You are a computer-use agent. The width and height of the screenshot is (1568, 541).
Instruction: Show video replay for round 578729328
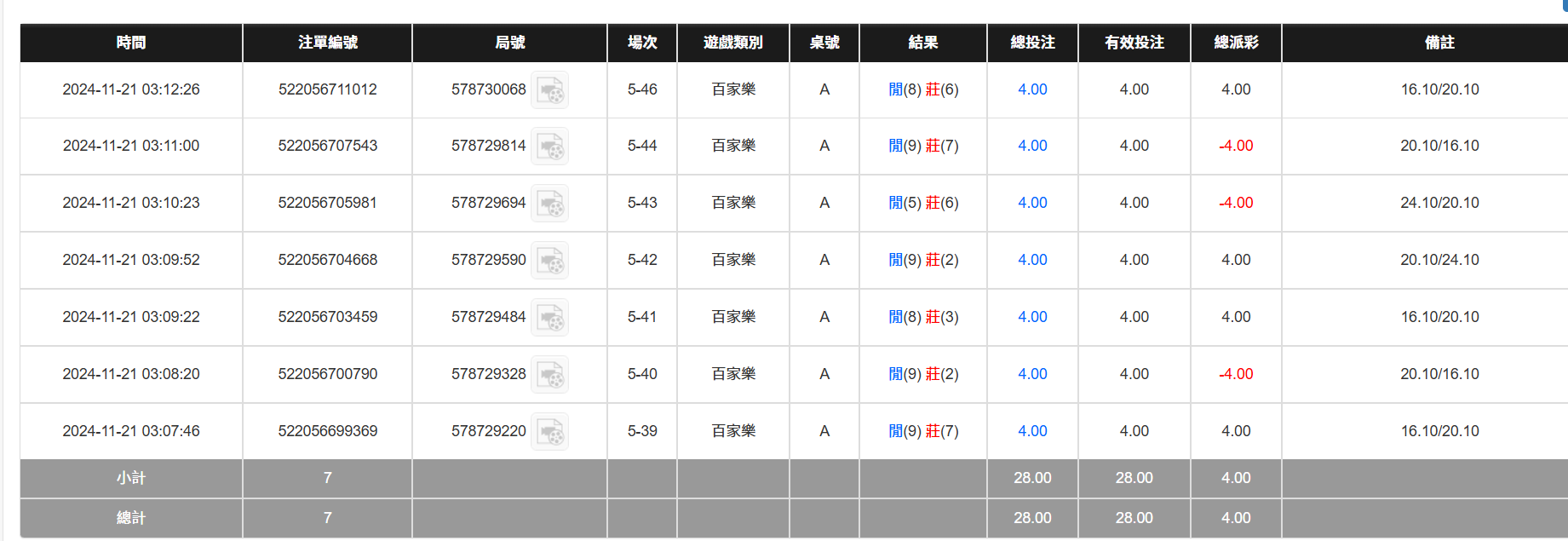pyautogui.click(x=550, y=375)
